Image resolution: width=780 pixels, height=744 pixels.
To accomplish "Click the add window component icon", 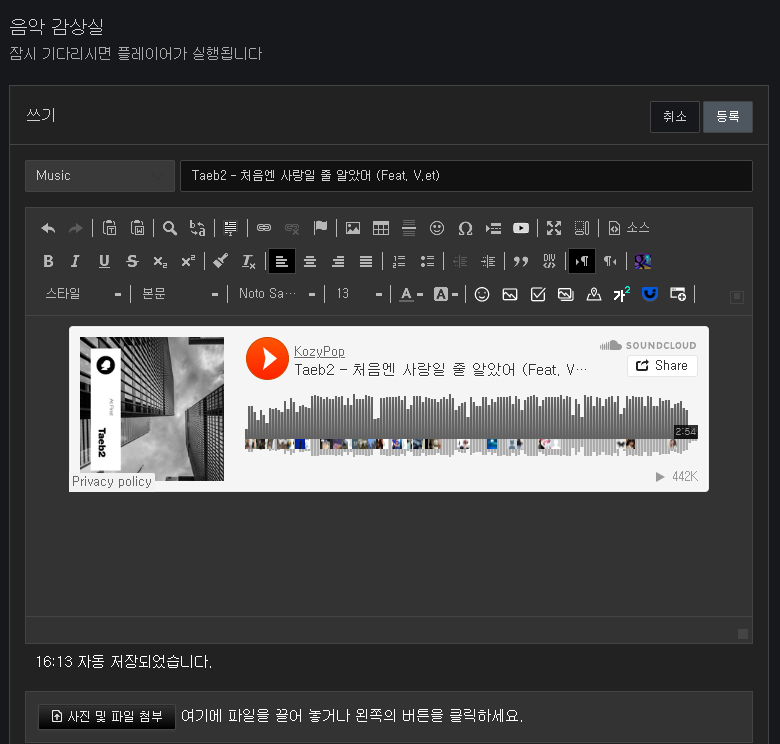I will click(678, 294).
